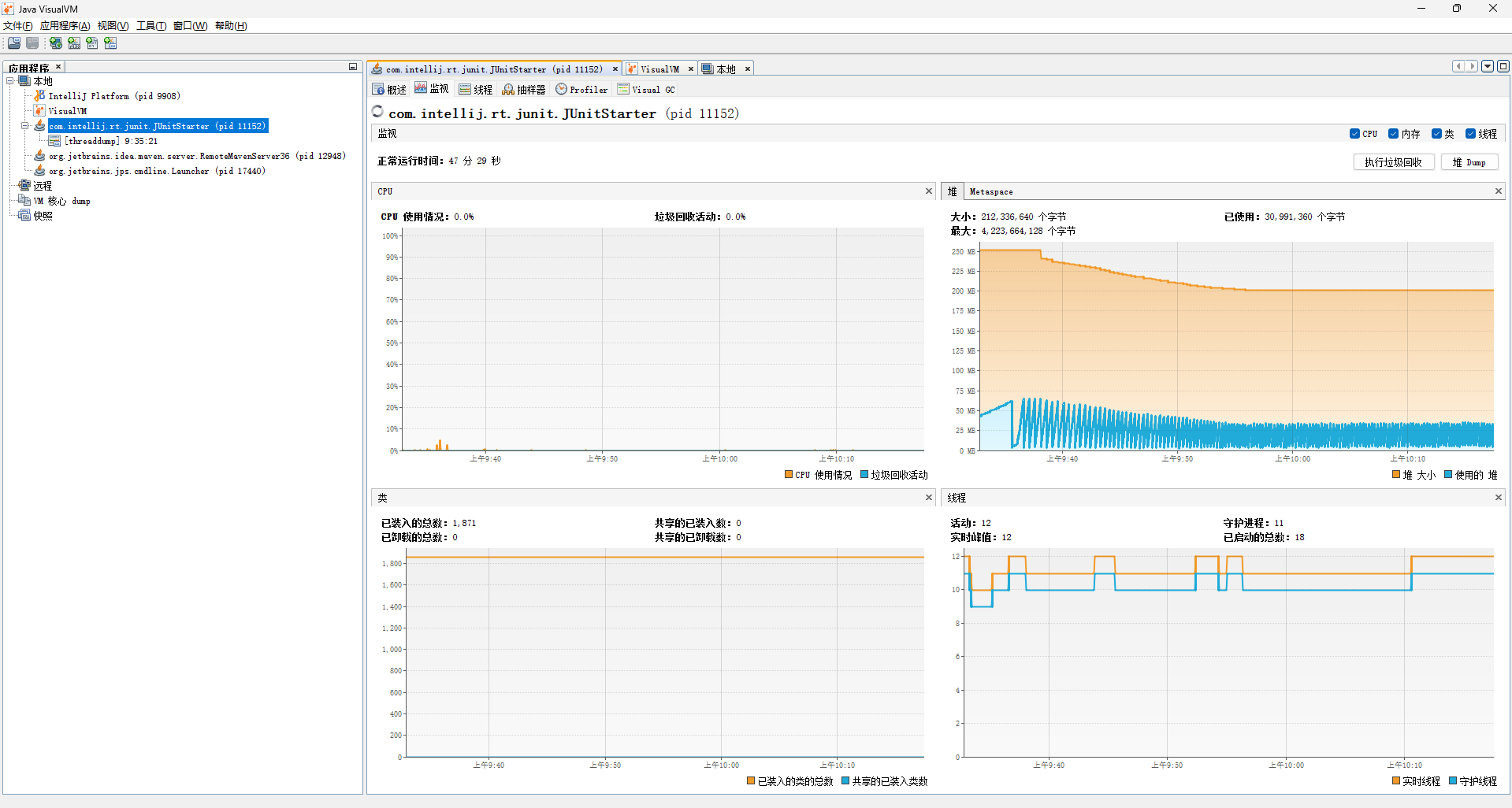Click the Load Snapshot toolbar icon
The width and height of the screenshot is (1512, 808).
(14, 43)
